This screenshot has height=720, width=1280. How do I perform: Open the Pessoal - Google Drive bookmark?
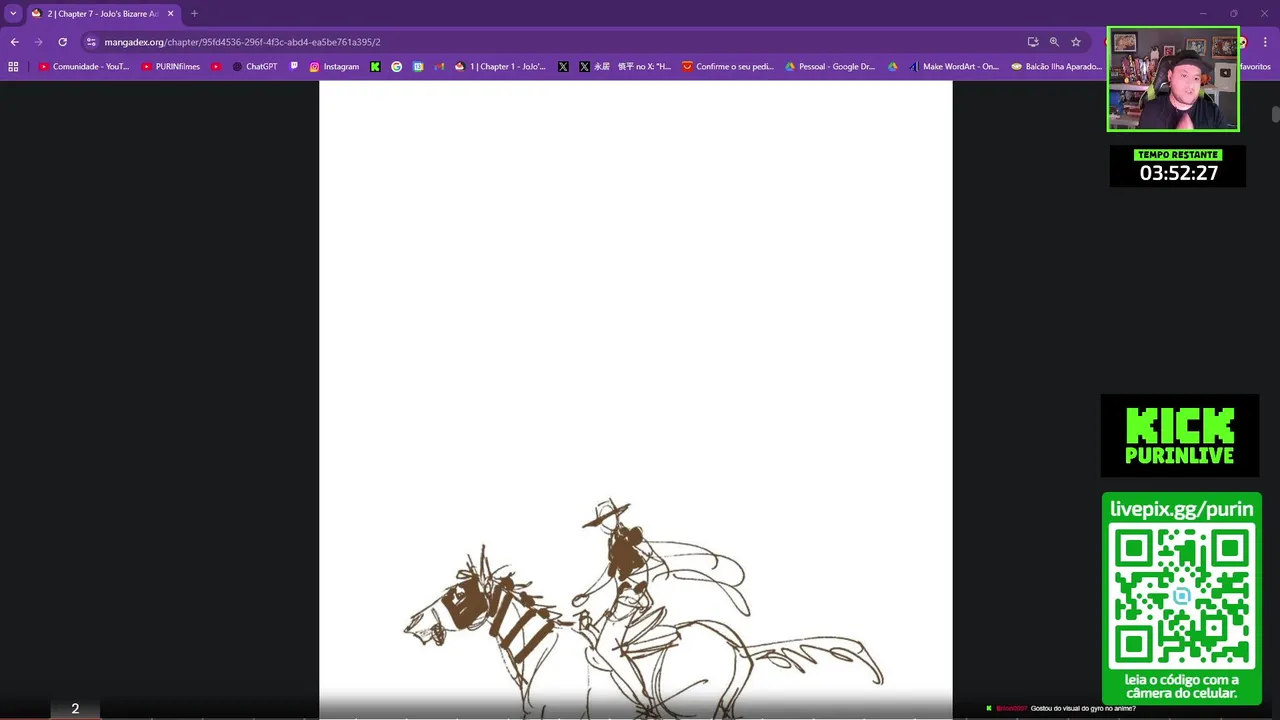830,67
